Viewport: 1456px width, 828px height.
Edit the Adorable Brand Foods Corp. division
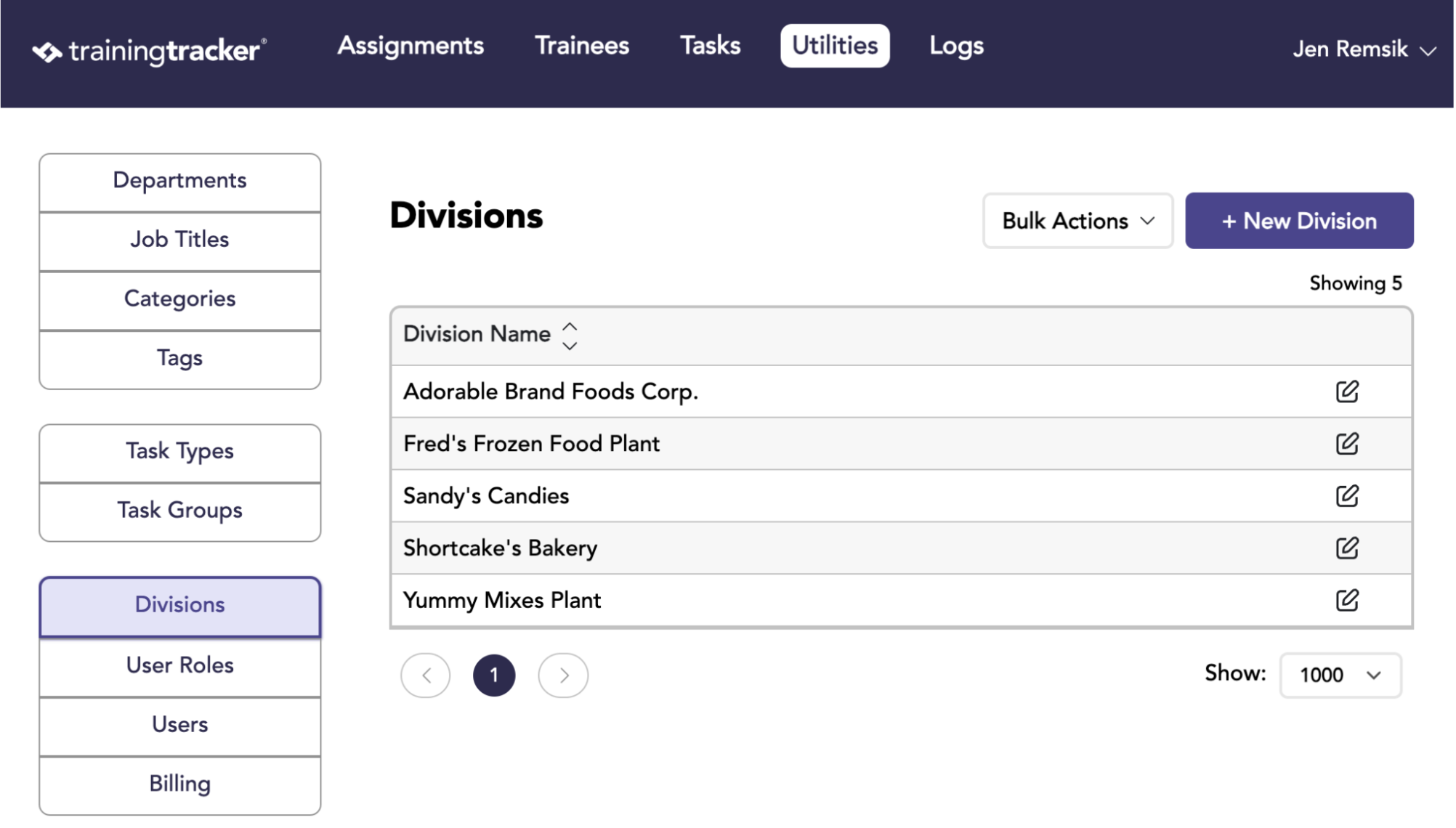click(x=1348, y=391)
